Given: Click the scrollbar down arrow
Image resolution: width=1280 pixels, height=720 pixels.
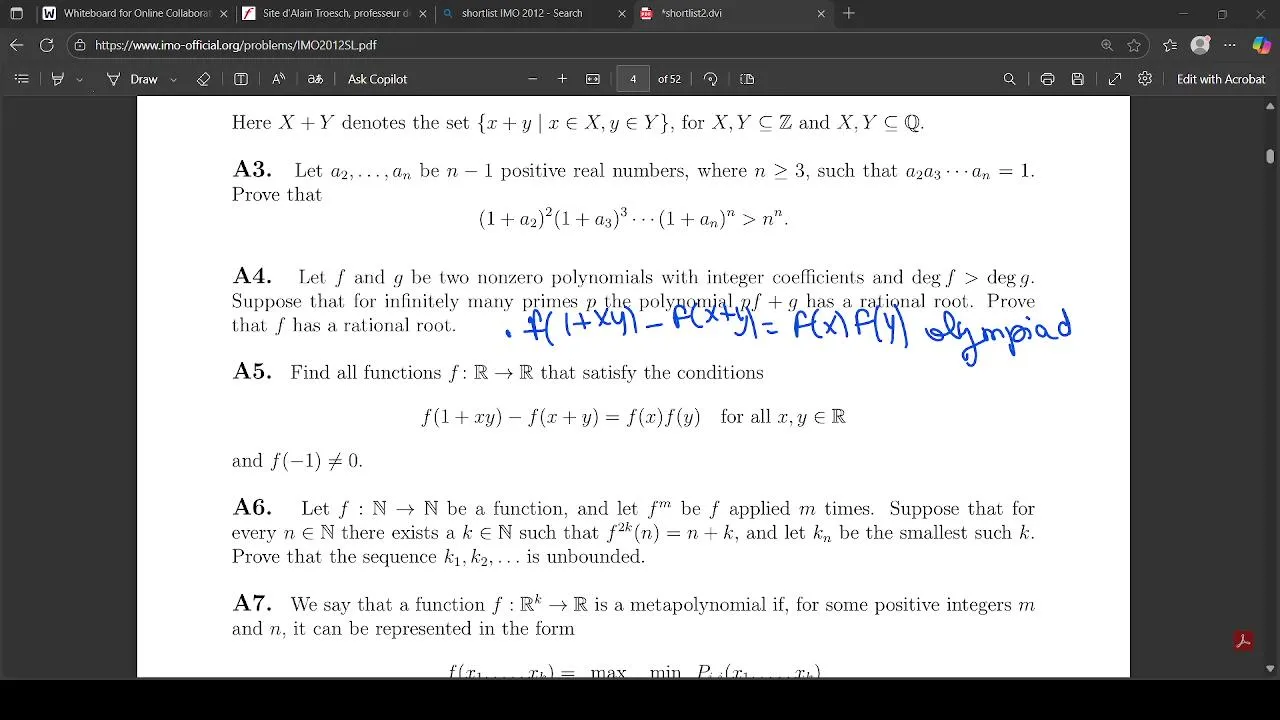Looking at the screenshot, I should click(1270, 668).
